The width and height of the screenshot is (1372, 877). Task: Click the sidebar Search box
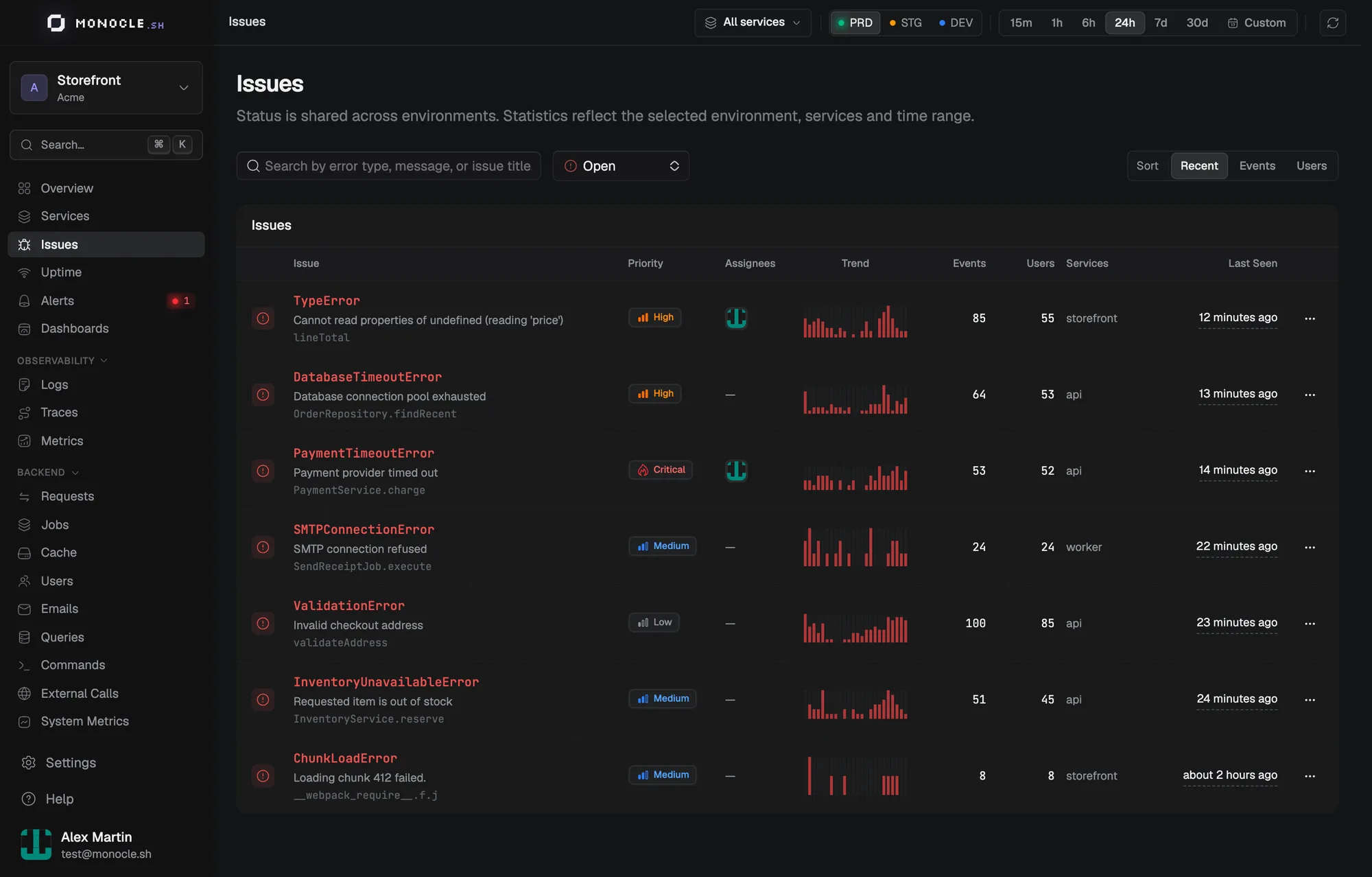(106, 145)
